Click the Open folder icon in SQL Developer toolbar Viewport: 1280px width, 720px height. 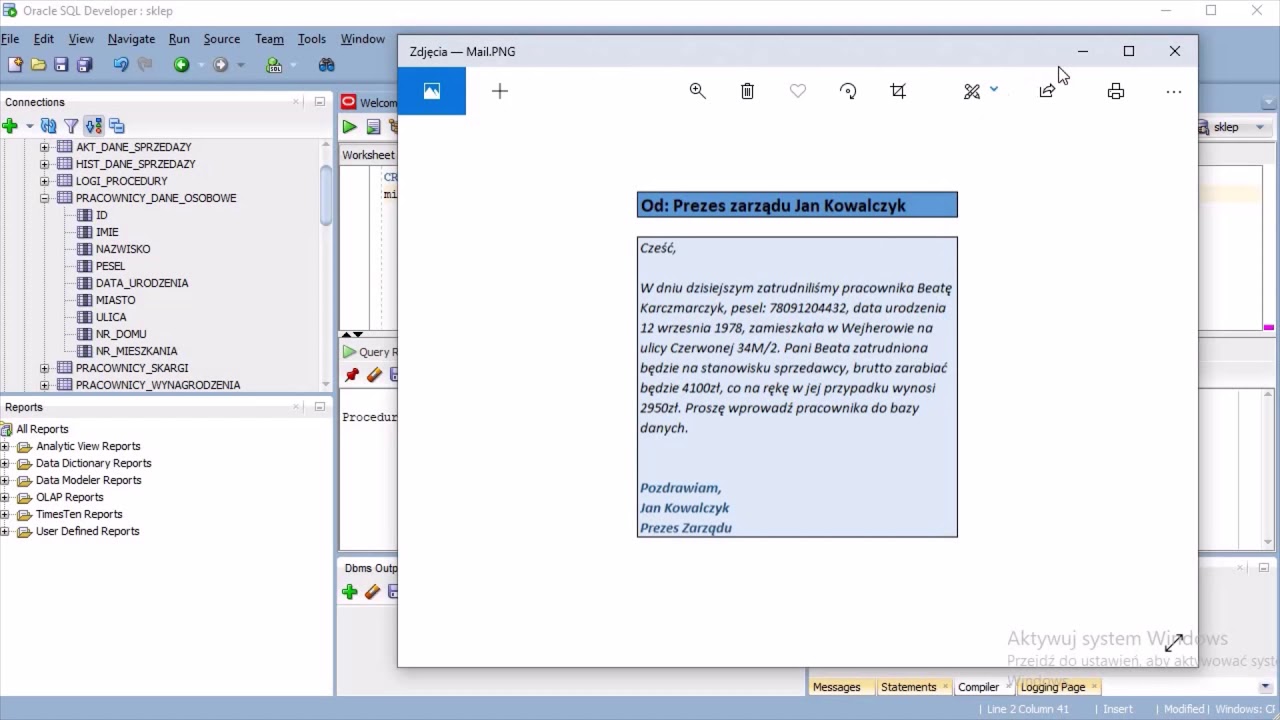(38, 65)
